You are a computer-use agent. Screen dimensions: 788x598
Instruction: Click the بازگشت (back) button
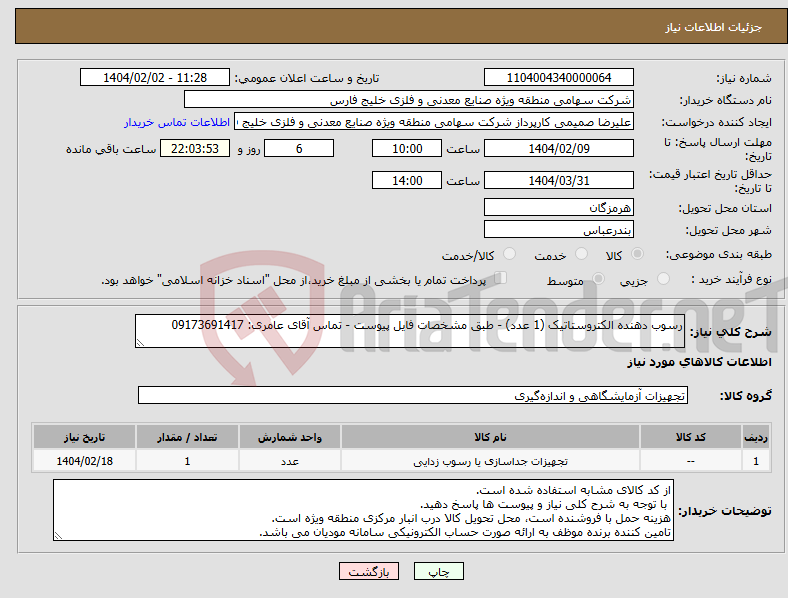369,571
